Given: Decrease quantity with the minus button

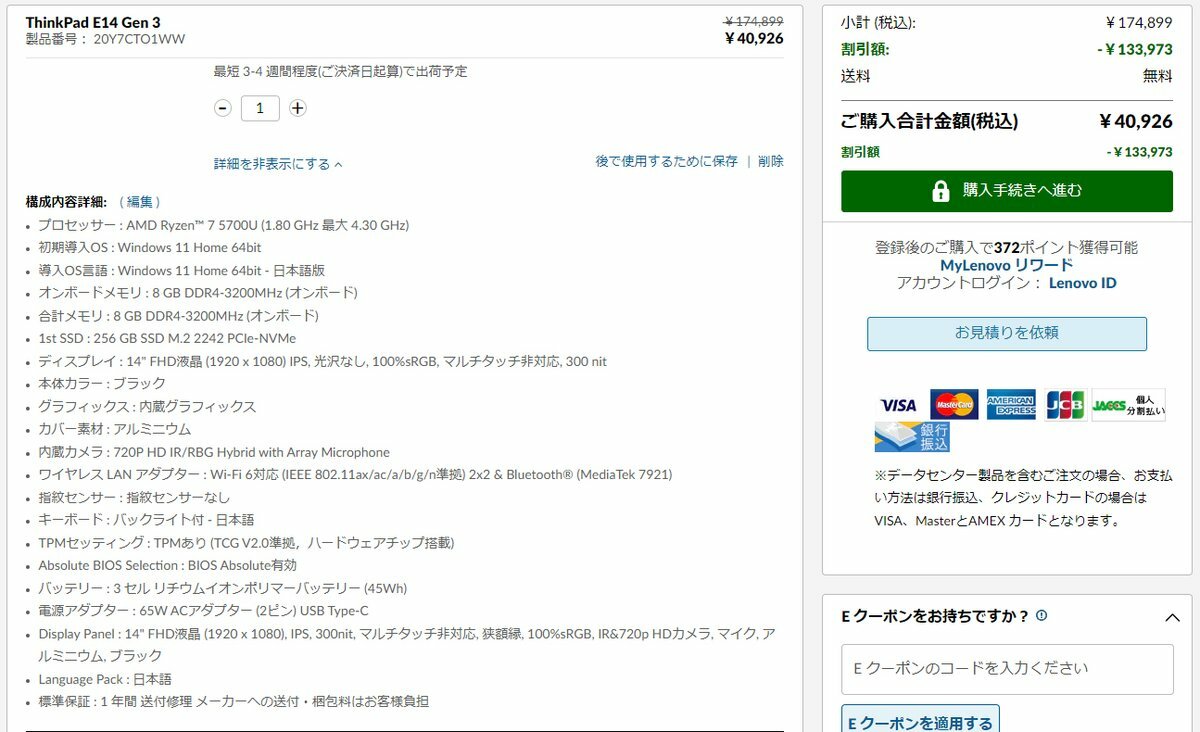Looking at the screenshot, I should pos(223,108).
